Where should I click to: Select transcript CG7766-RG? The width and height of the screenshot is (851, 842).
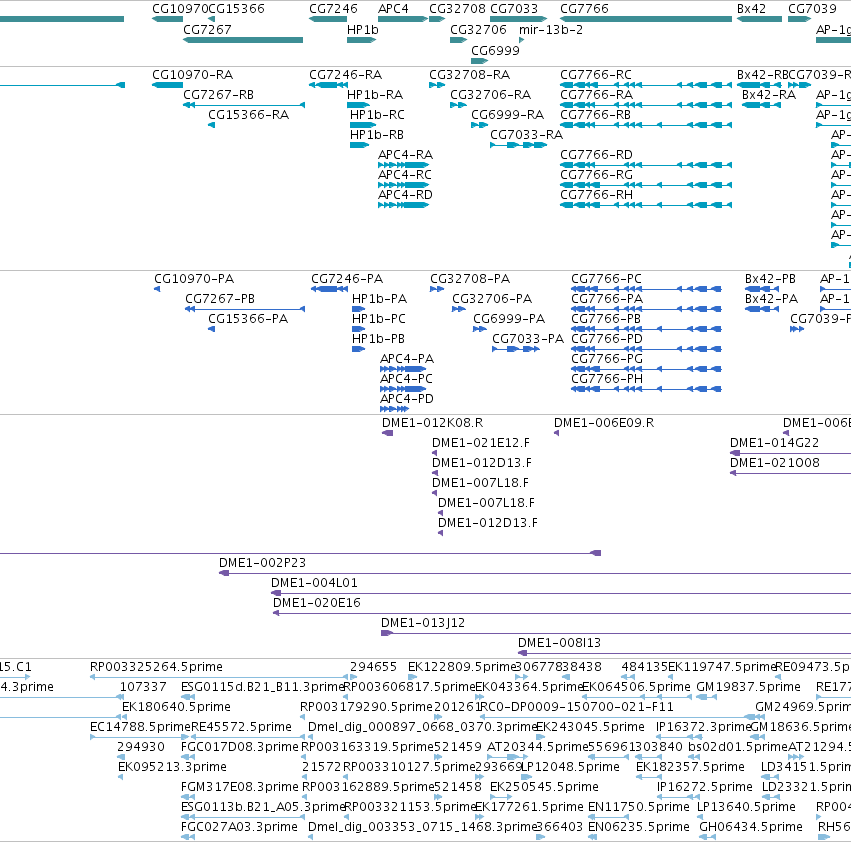coord(646,185)
